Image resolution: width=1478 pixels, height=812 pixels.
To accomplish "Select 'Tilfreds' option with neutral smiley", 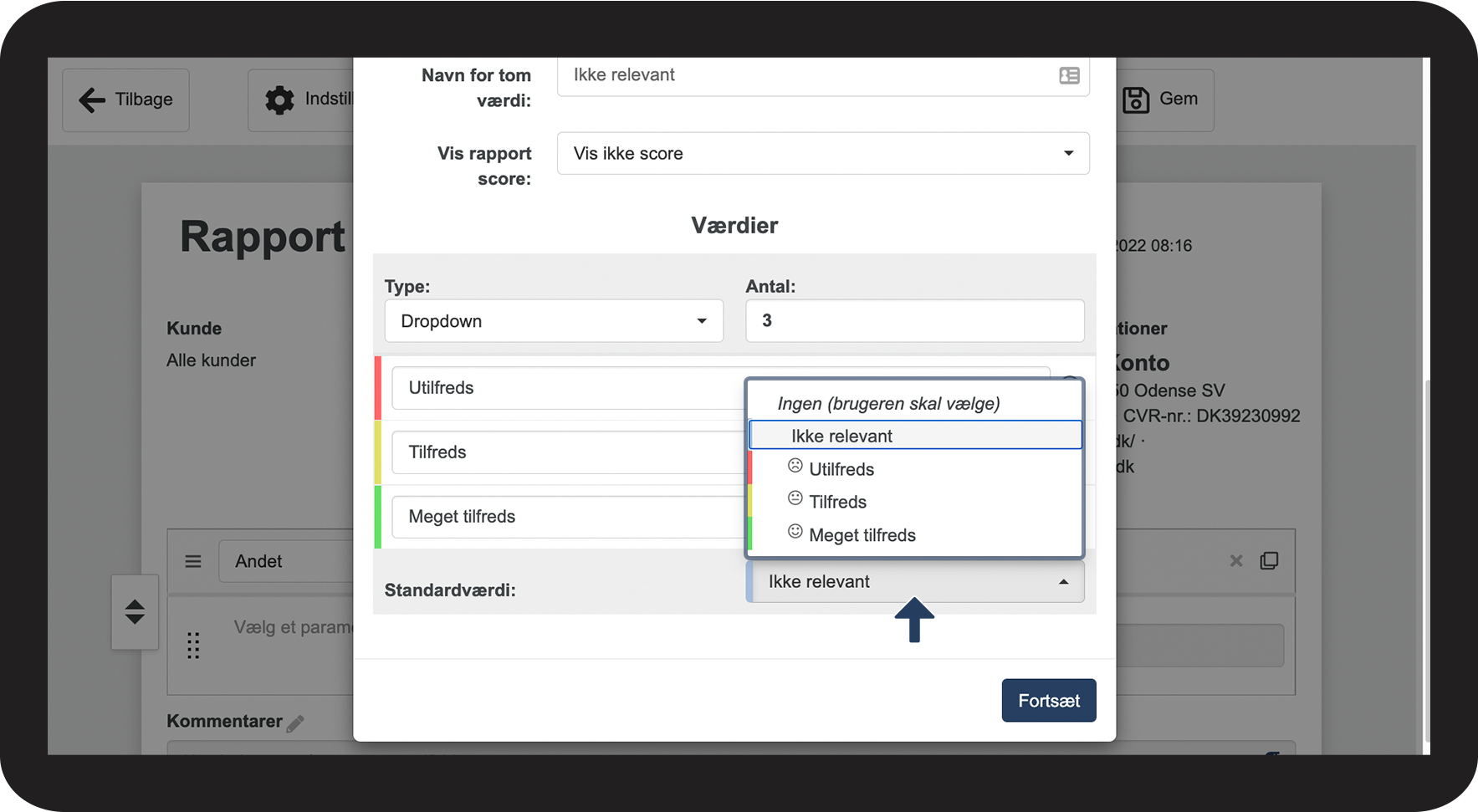I will coord(837,502).
